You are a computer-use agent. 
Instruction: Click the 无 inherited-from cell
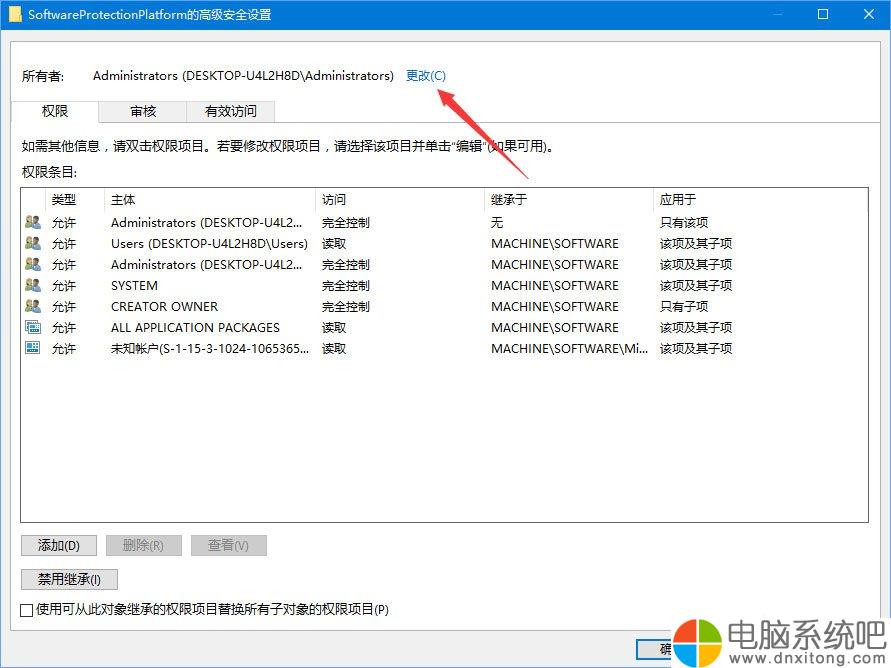[497, 223]
